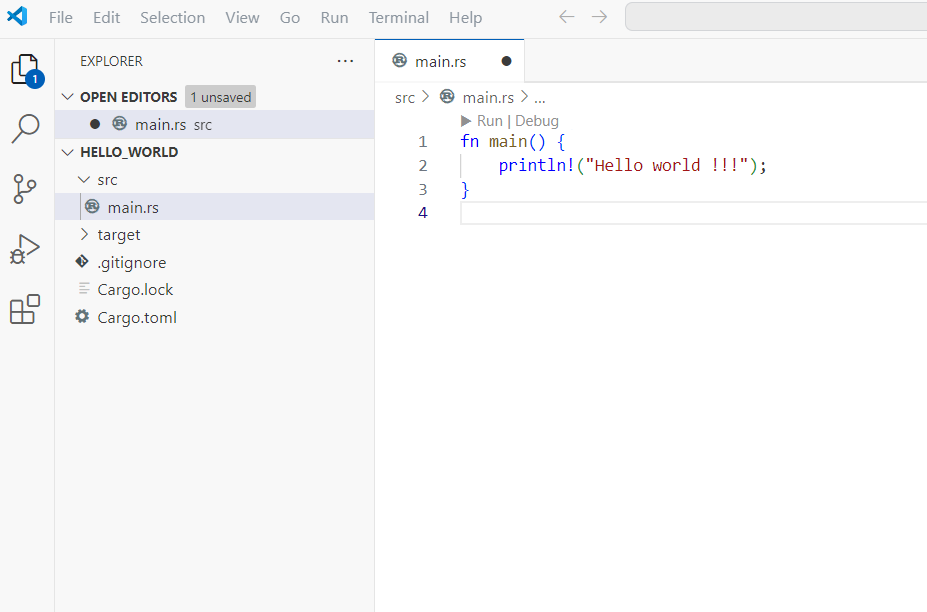The height and width of the screenshot is (612, 927).
Task: Open the Search view icon
Action: coord(25,128)
